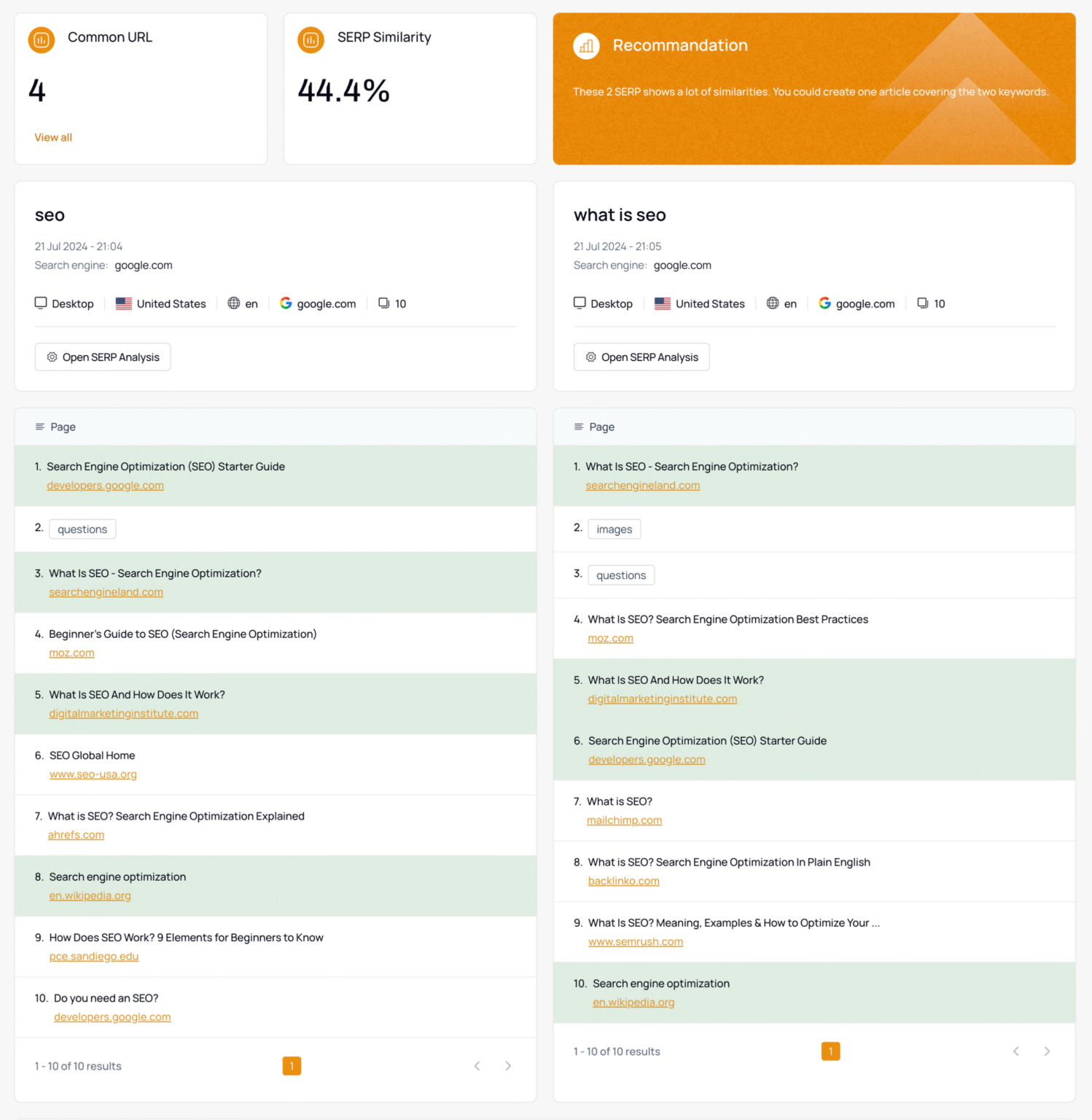Click the SERP Similarity chart icon
Image resolution: width=1092 pixels, height=1120 pixels.
click(x=311, y=40)
